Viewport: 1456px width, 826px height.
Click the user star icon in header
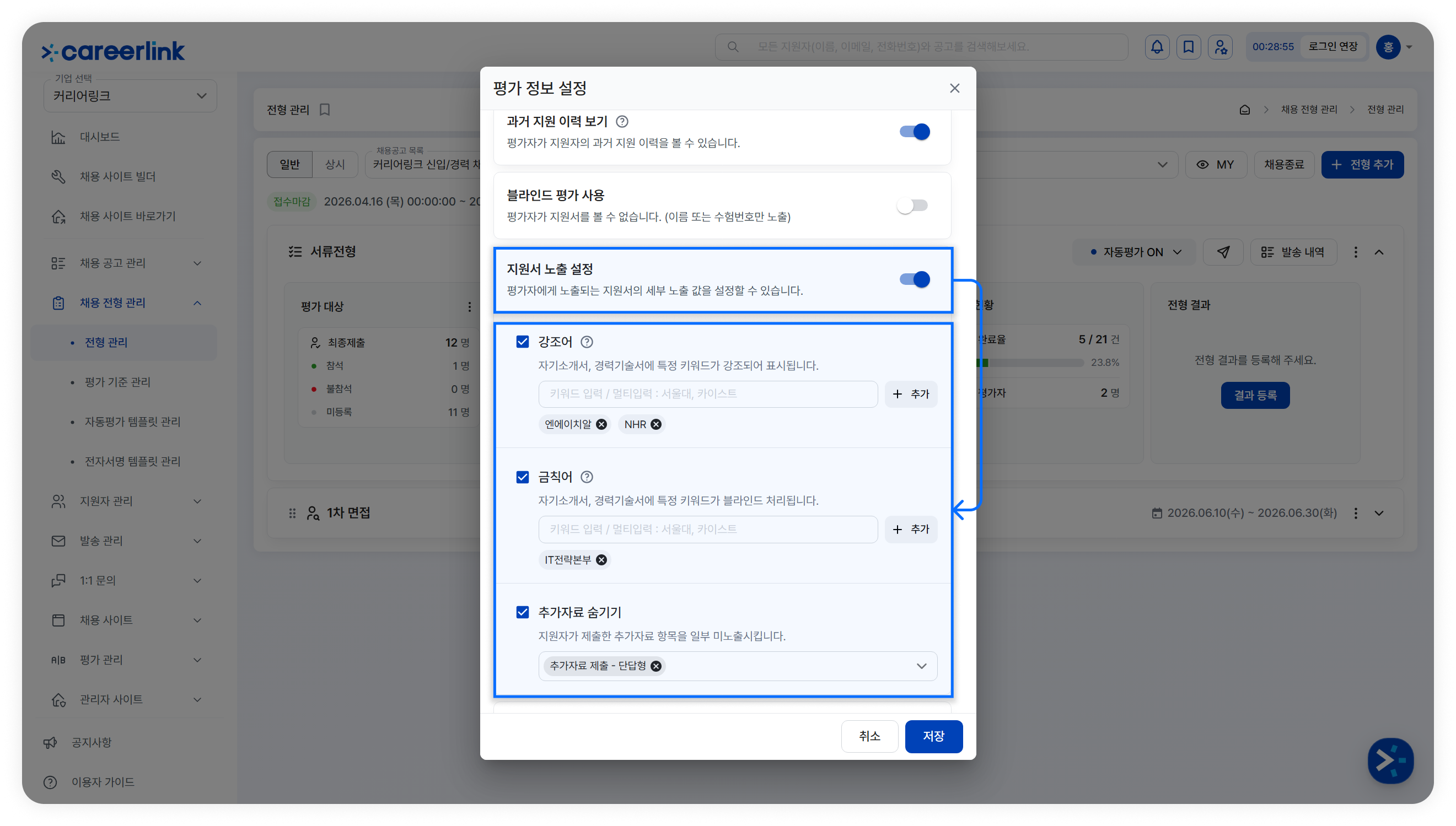pyautogui.click(x=1220, y=46)
